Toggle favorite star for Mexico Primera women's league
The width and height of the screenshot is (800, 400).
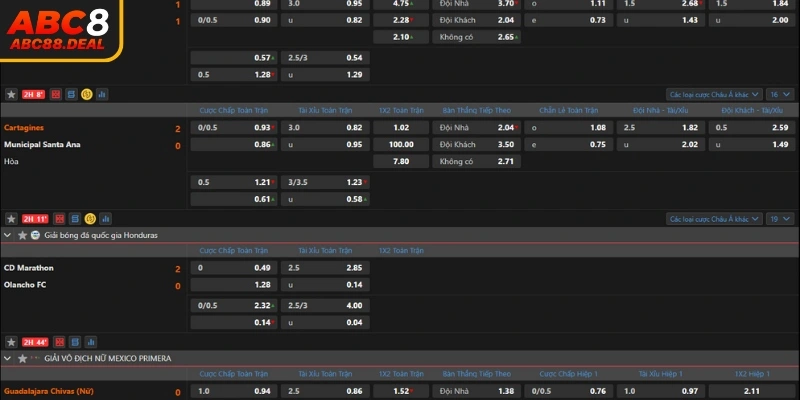(21, 358)
